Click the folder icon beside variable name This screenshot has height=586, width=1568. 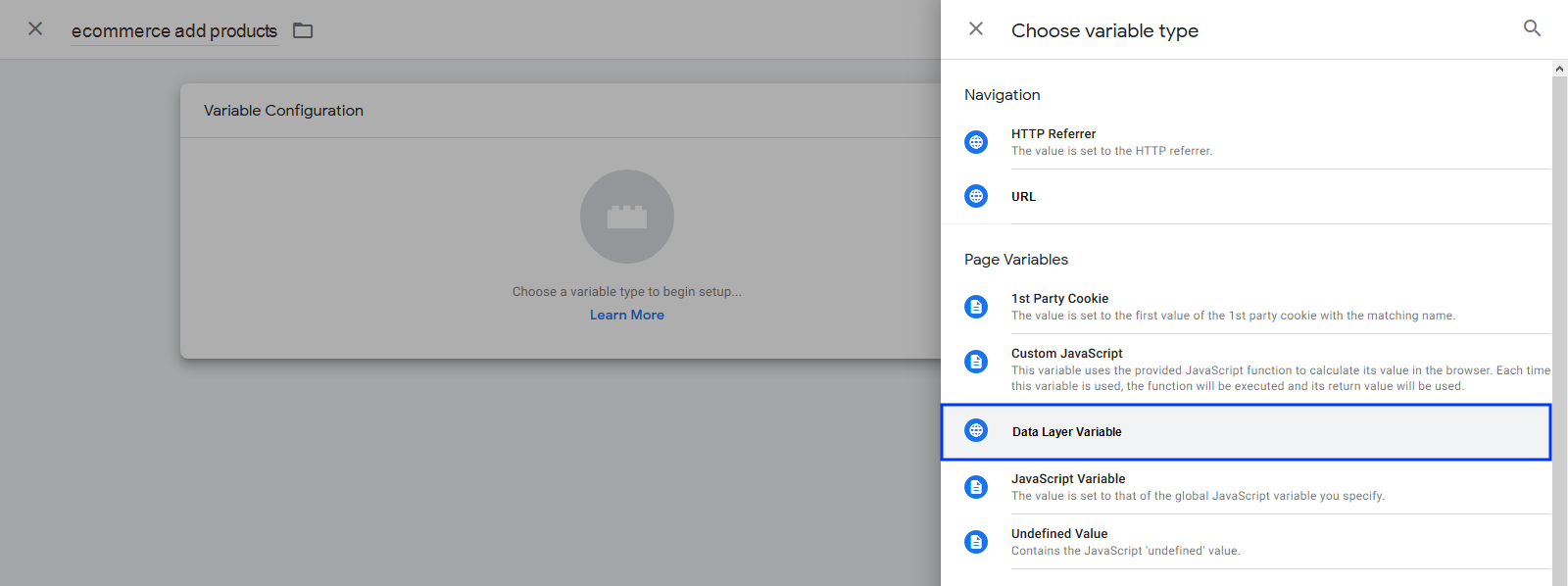(x=303, y=30)
